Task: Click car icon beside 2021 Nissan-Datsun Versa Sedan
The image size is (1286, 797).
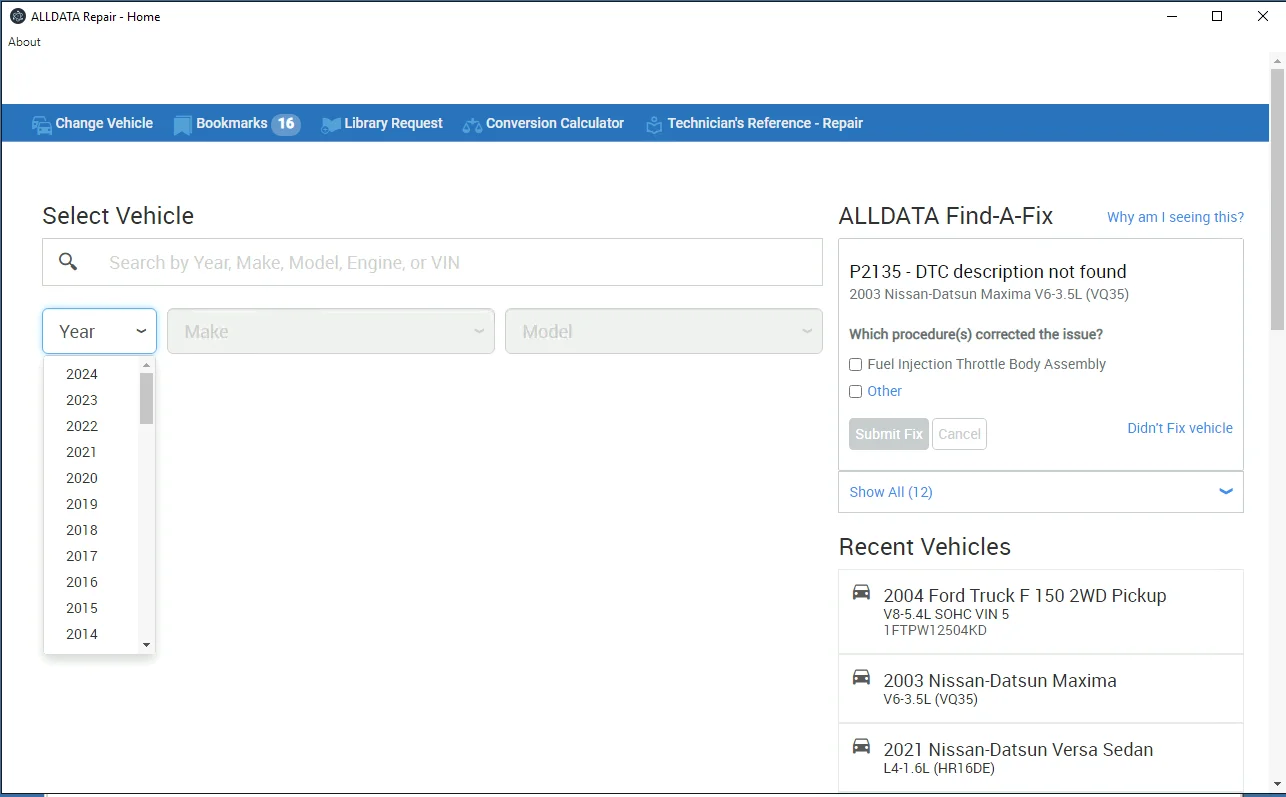Action: [861, 746]
